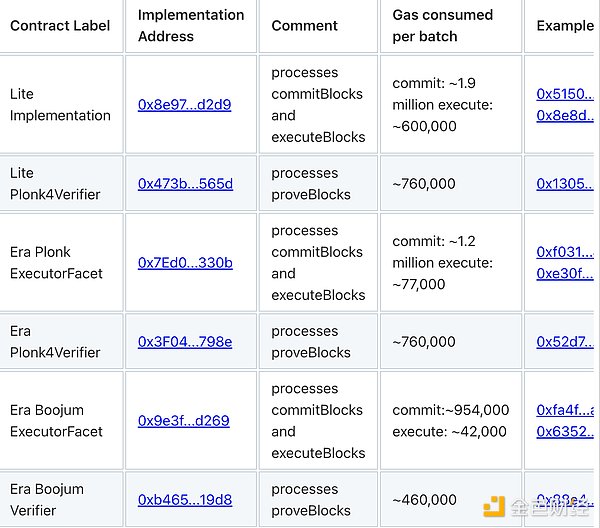The height and width of the screenshot is (528, 600).
Task: Click the gold logo watermark icon
Action: [x=495, y=506]
